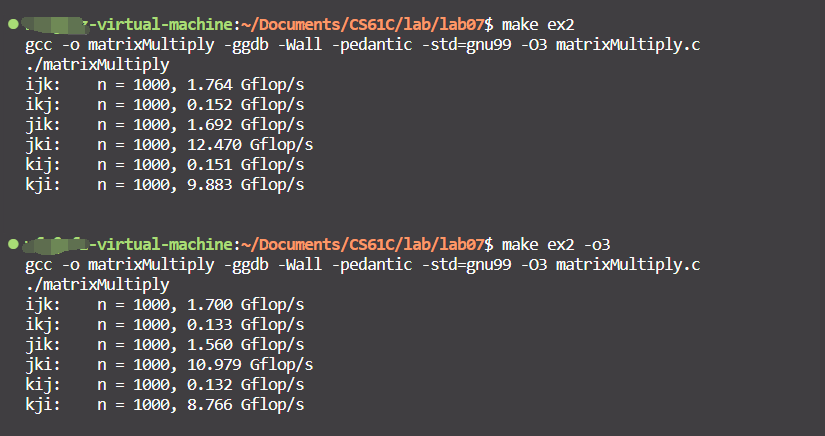
Task: Click the kji line with 8.766 Gflop/s
Action: (165, 405)
